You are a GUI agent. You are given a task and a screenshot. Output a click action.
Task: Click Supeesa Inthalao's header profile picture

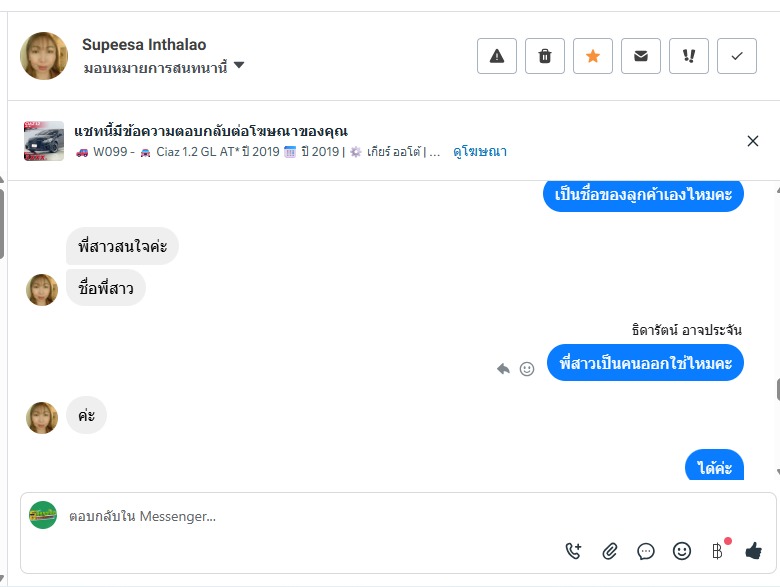click(44, 56)
